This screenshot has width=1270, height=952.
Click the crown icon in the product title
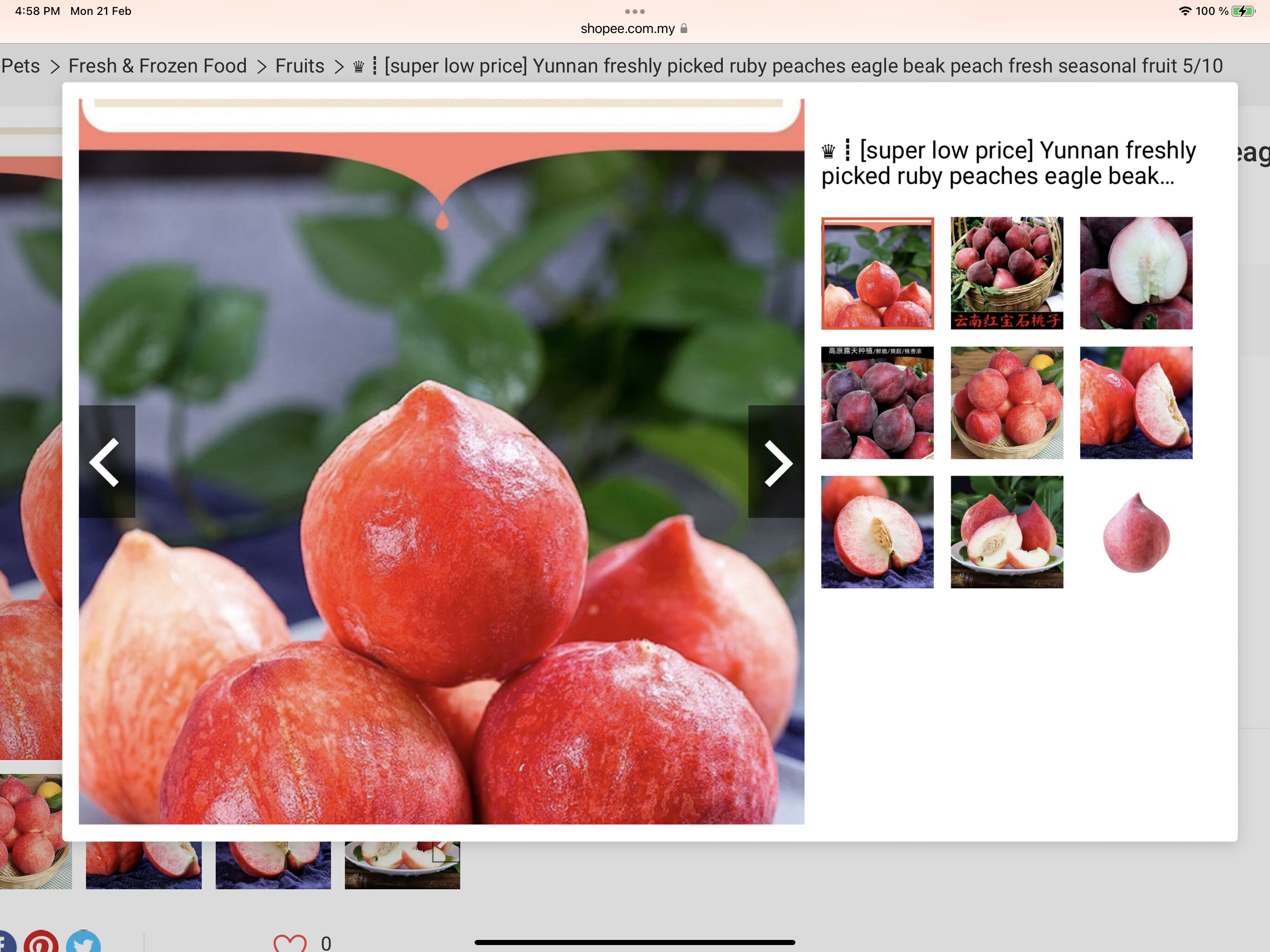click(x=828, y=151)
